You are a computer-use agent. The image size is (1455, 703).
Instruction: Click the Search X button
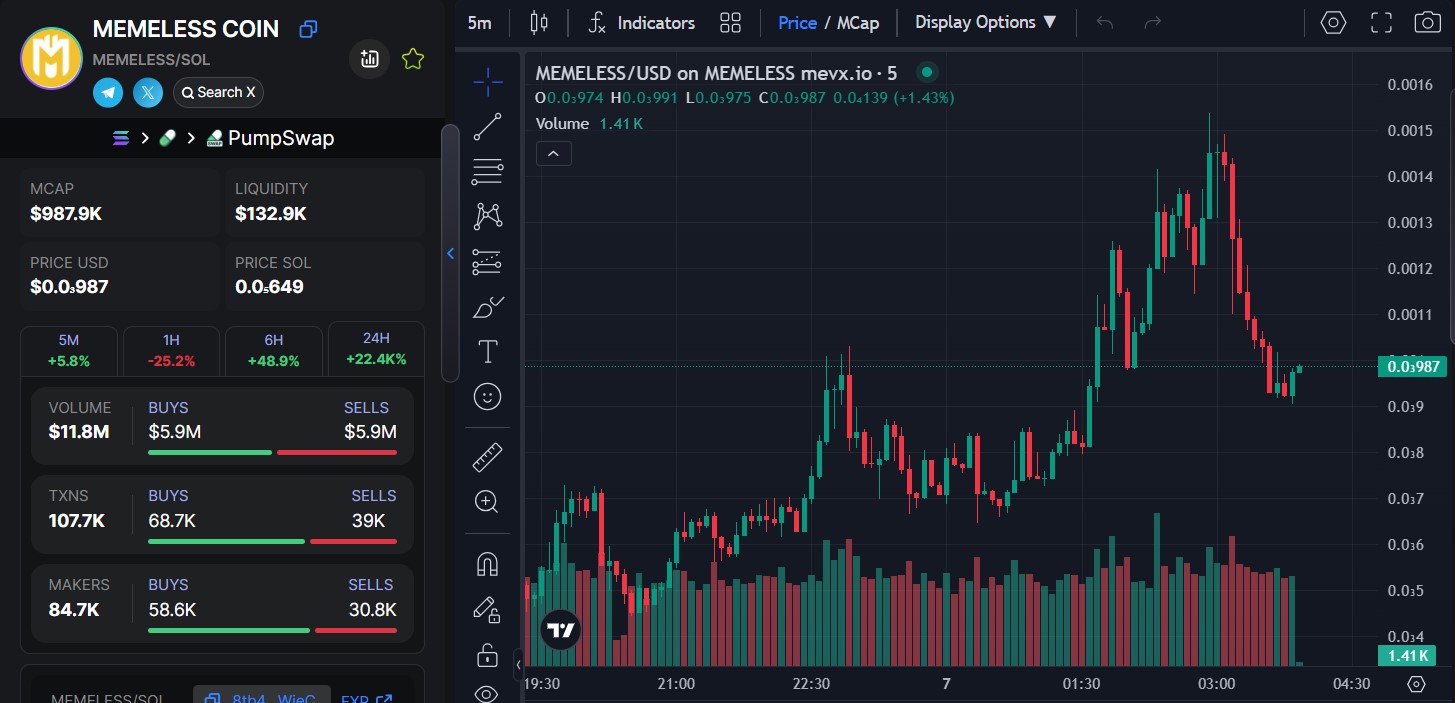pyautogui.click(x=218, y=92)
